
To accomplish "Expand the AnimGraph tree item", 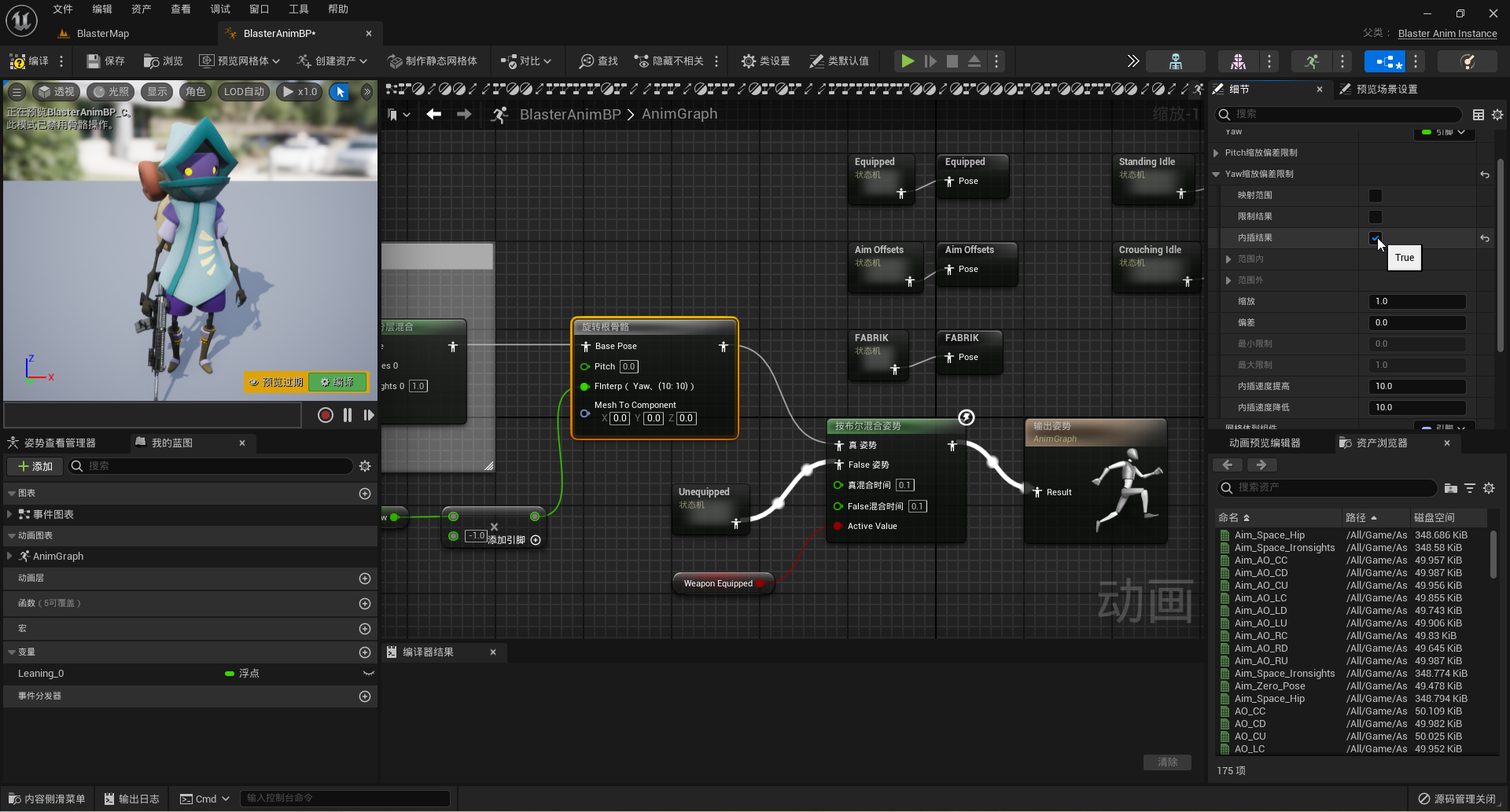I will 9,557.
